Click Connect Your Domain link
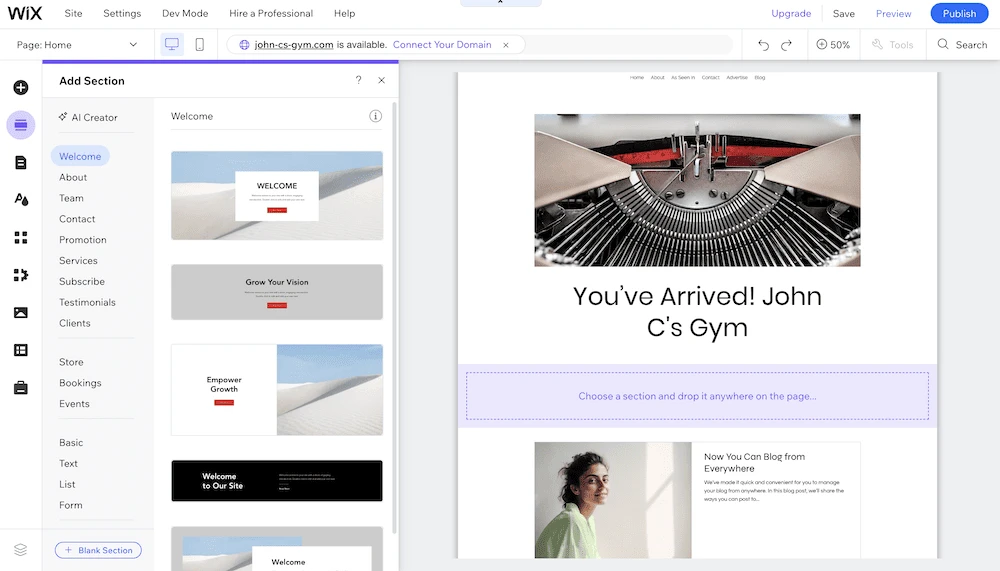This screenshot has height=571, width=1000. [x=442, y=45]
